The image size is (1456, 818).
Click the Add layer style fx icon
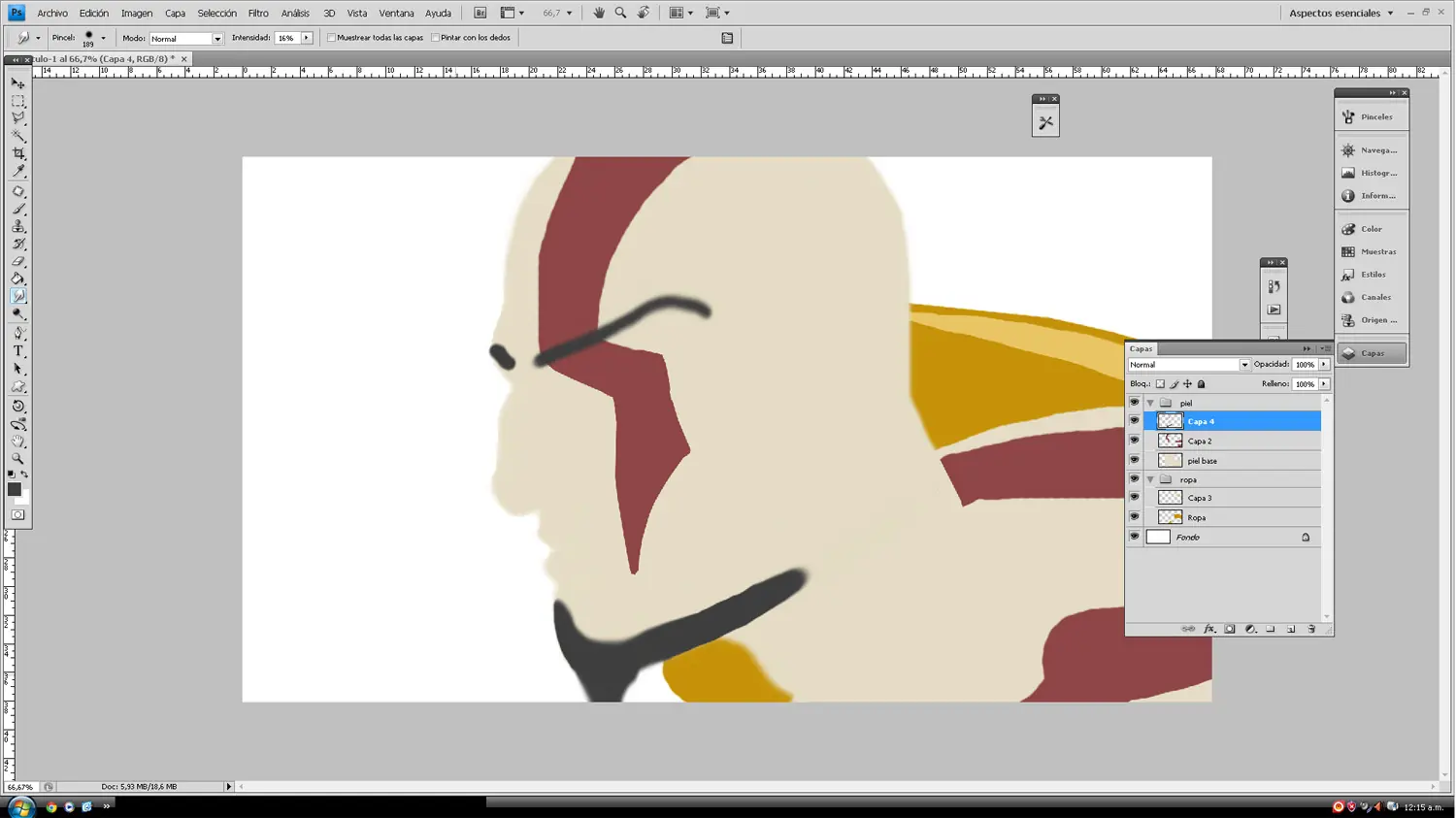pos(1209,629)
